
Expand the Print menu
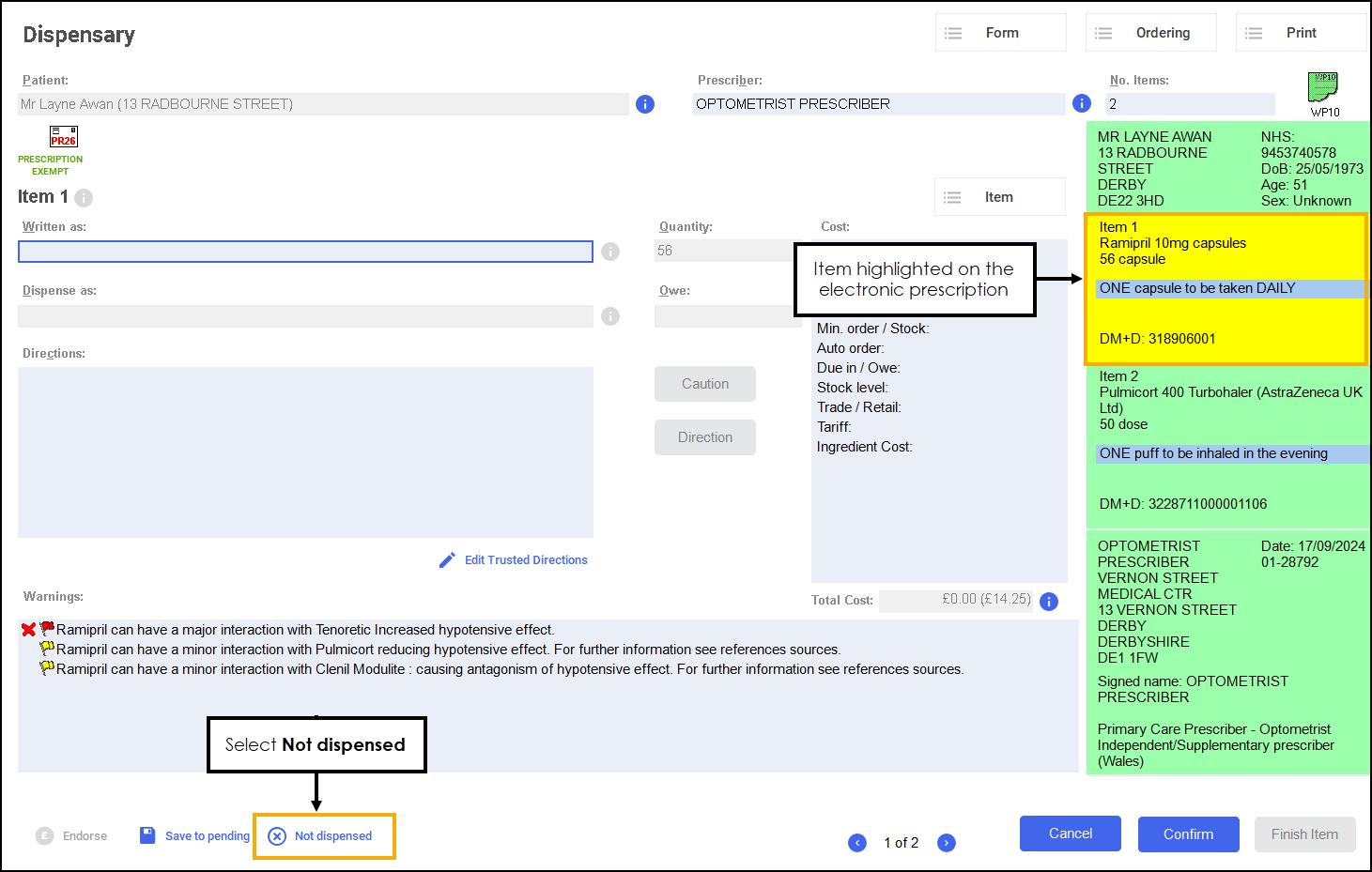coord(1300,33)
